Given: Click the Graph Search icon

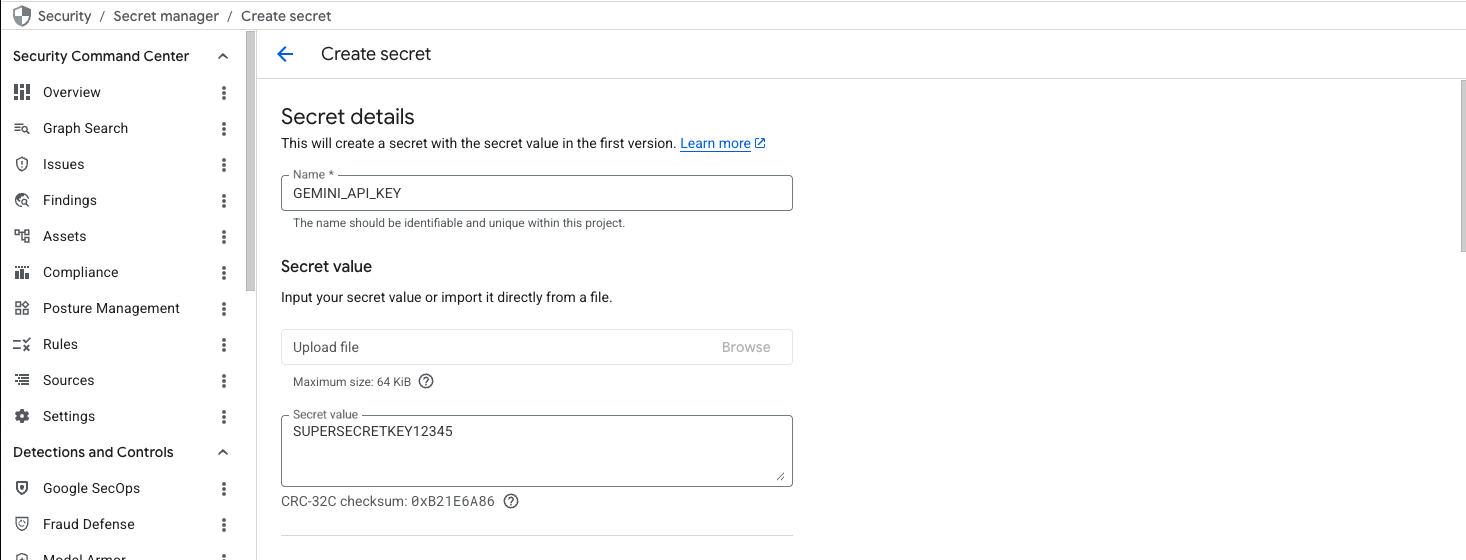Looking at the screenshot, I should [x=22, y=128].
